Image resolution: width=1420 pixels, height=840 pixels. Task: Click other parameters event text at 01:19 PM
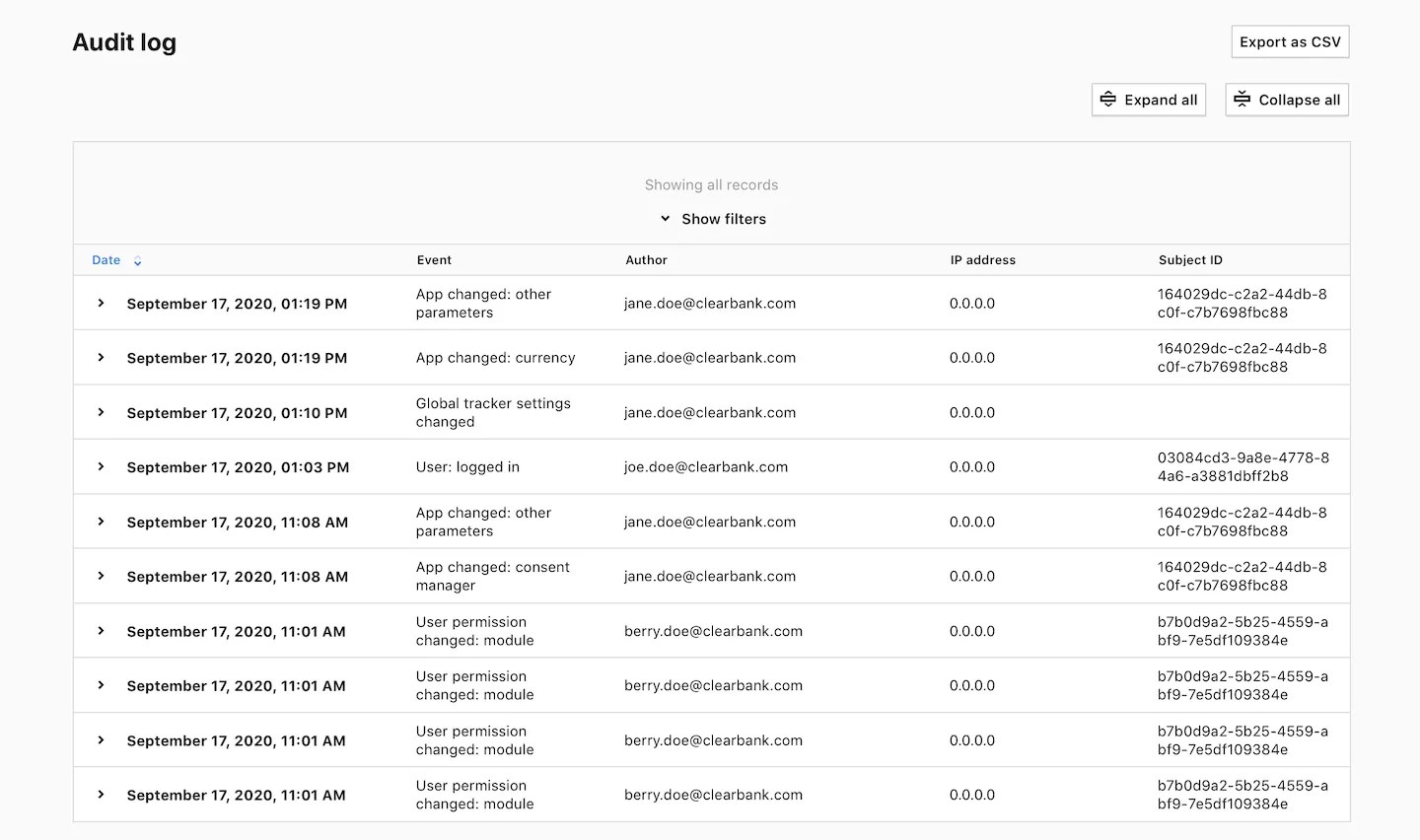[x=483, y=303]
